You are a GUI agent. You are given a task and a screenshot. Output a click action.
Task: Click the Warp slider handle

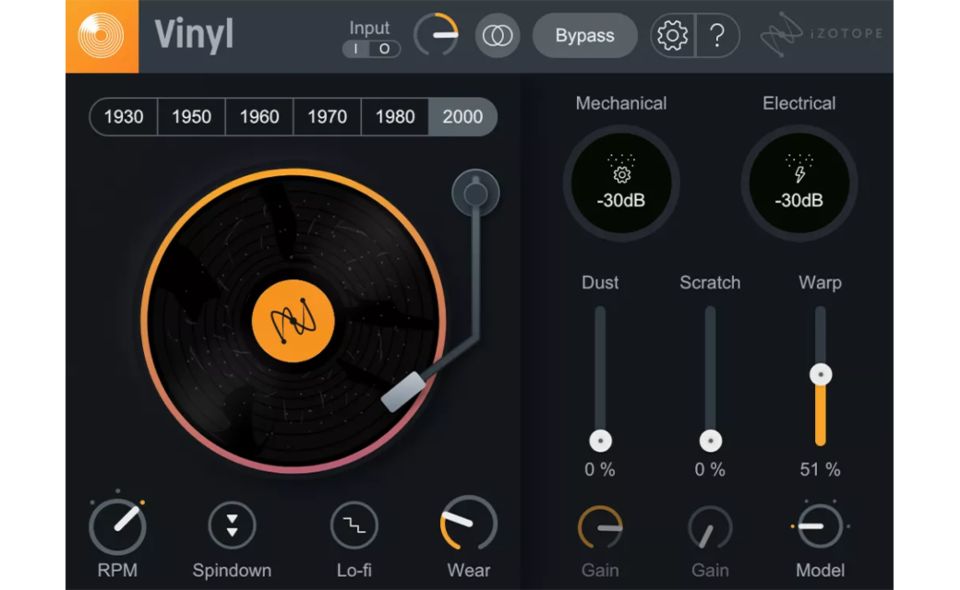coord(820,375)
